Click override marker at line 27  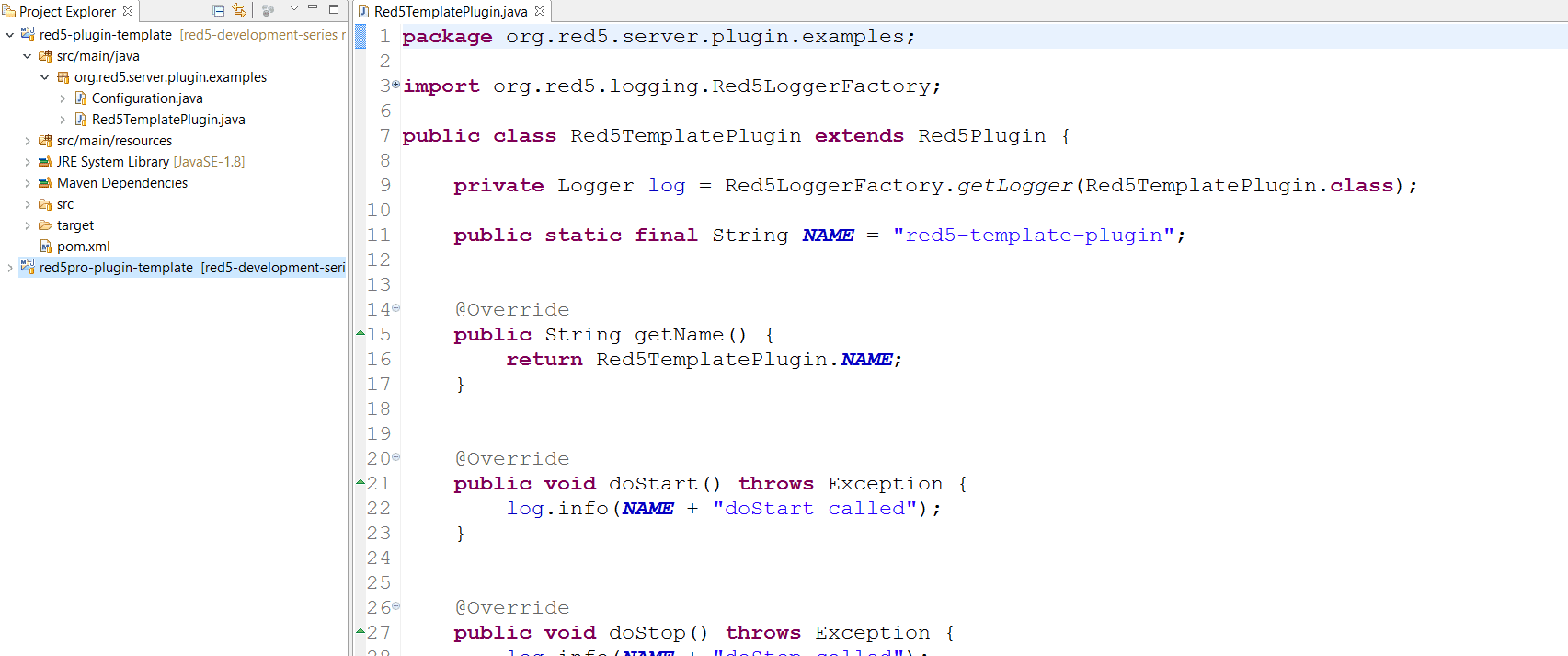coord(361,631)
